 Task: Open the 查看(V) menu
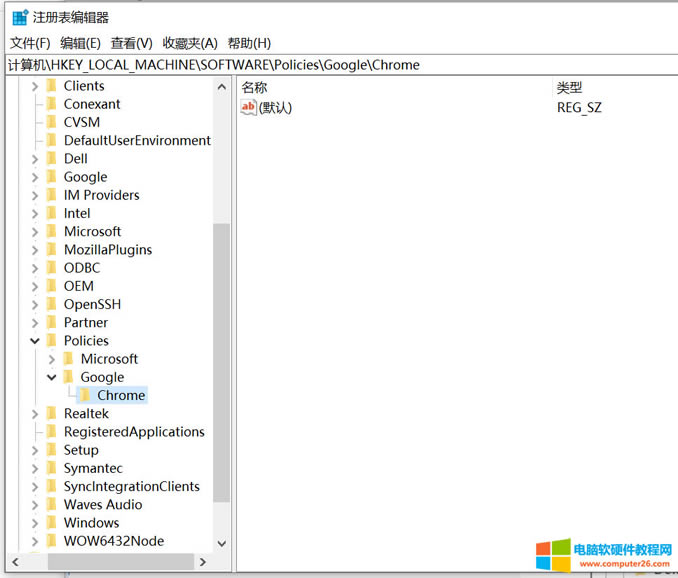tap(131, 43)
